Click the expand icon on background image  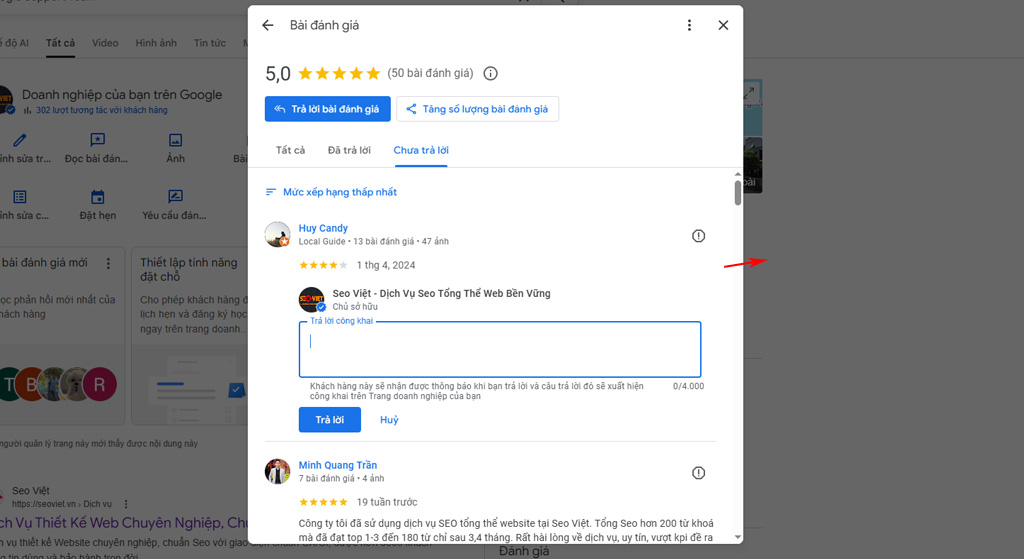750,93
